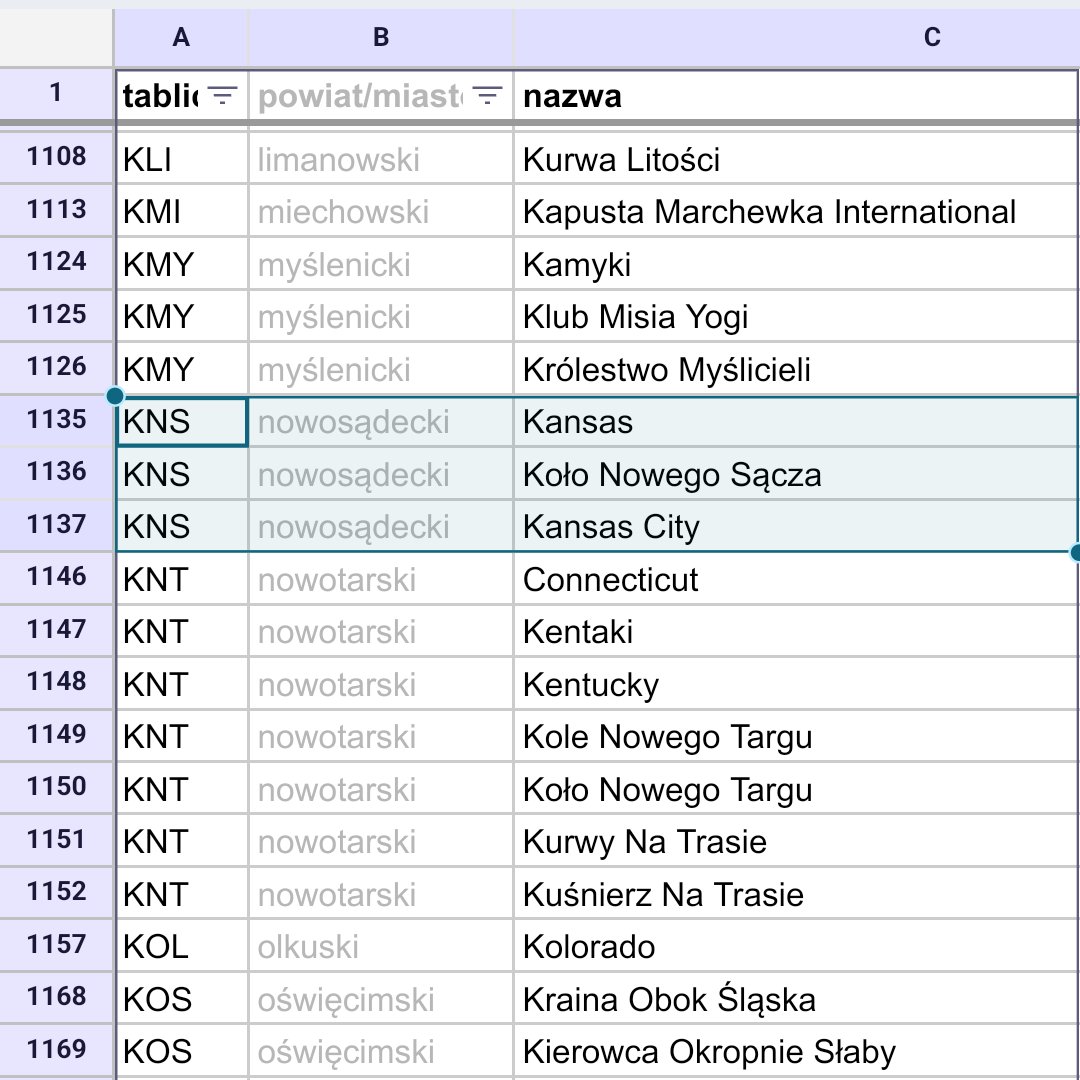Click 'Koło Nowego Targu' cell

pos(796,789)
